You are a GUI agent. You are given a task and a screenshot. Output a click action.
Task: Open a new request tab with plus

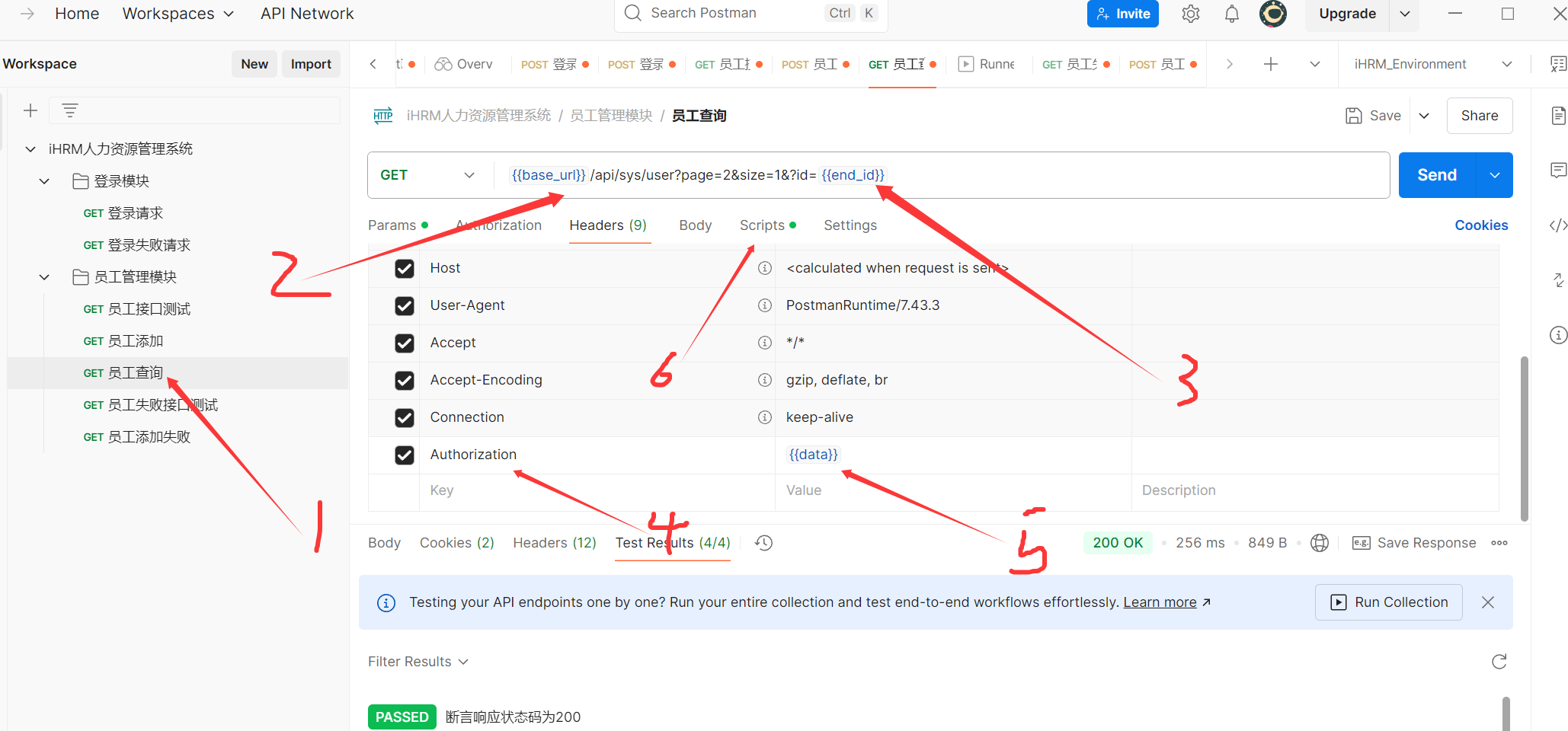[1271, 64]
